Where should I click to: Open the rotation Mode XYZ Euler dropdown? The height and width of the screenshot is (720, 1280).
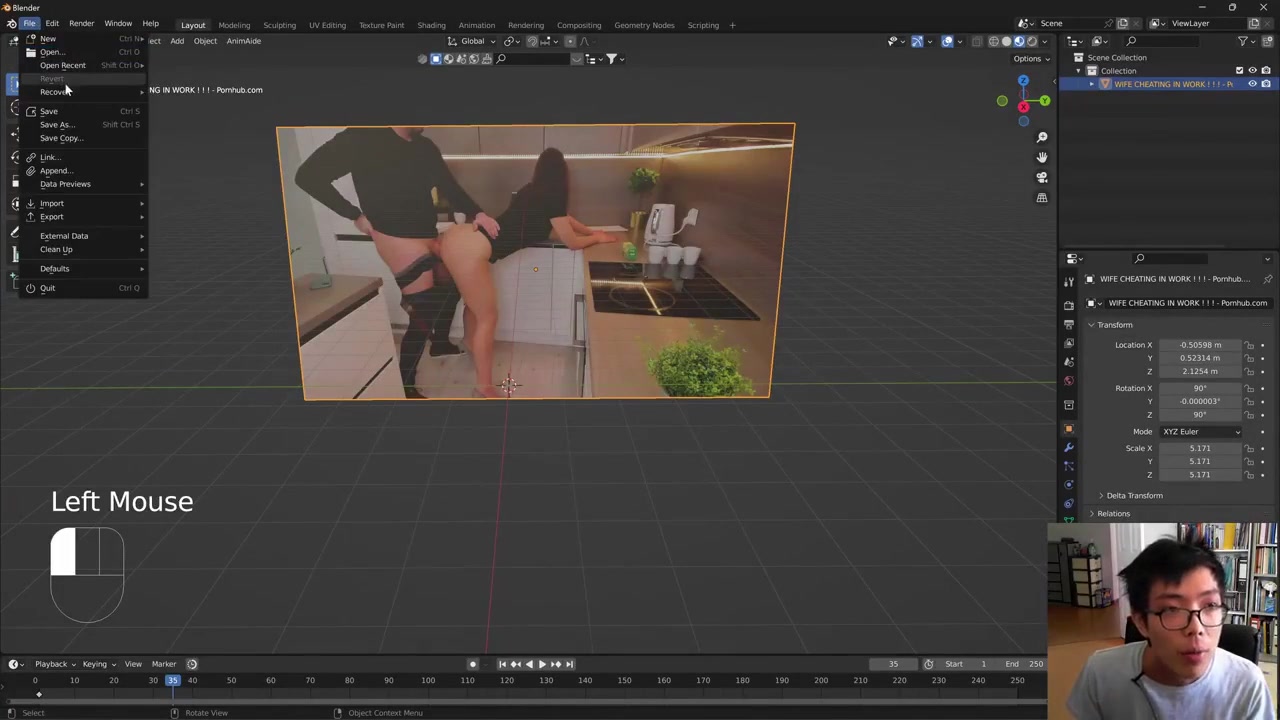click(1200, 432)
